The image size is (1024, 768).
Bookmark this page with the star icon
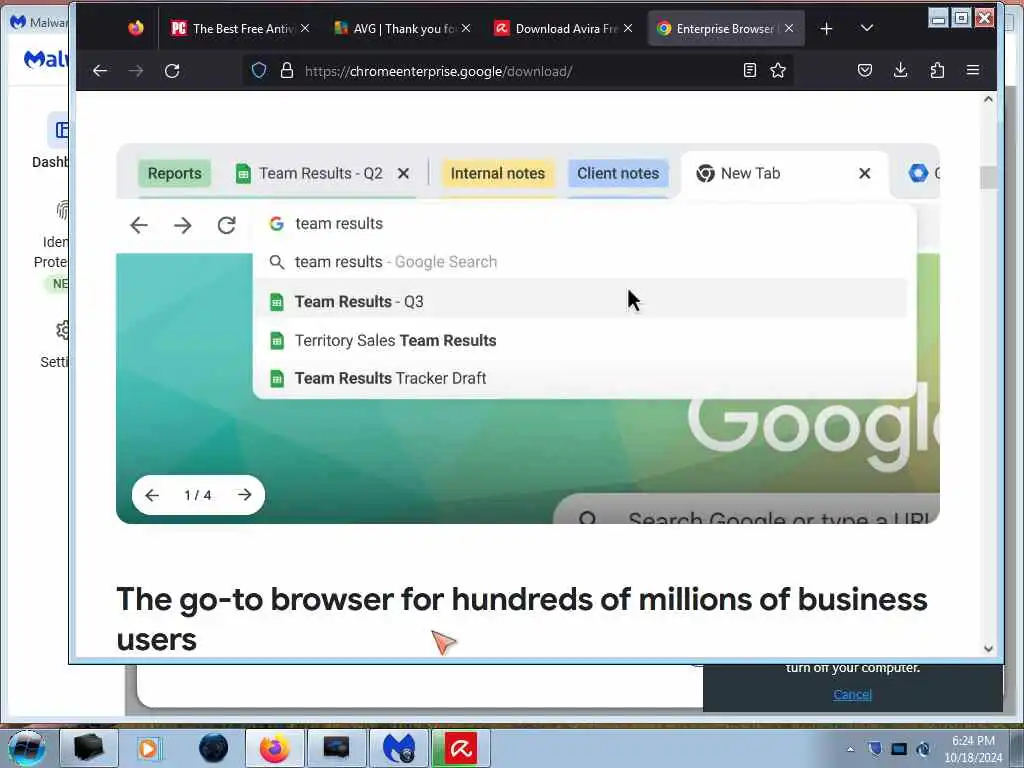click(778, 71)
